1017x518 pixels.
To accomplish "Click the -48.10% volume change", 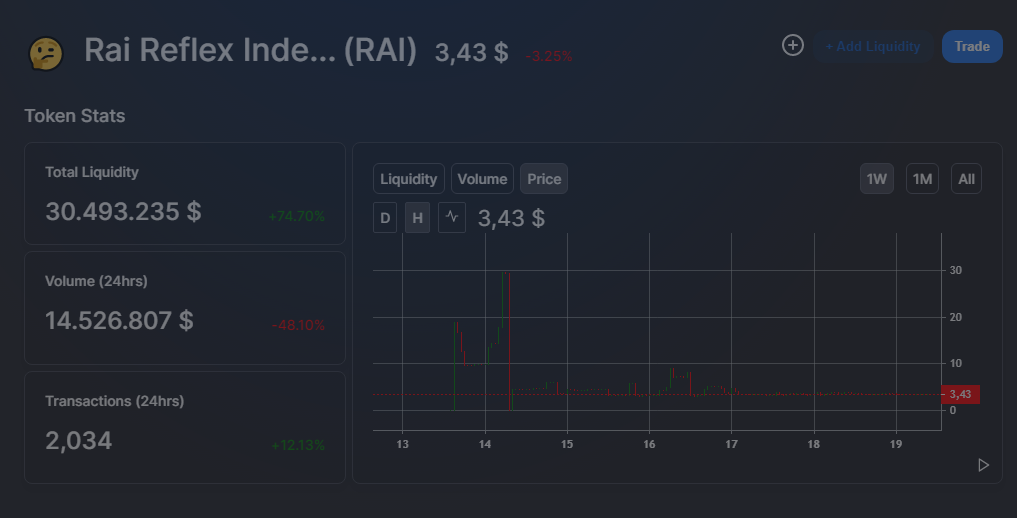I will [298, 325].
